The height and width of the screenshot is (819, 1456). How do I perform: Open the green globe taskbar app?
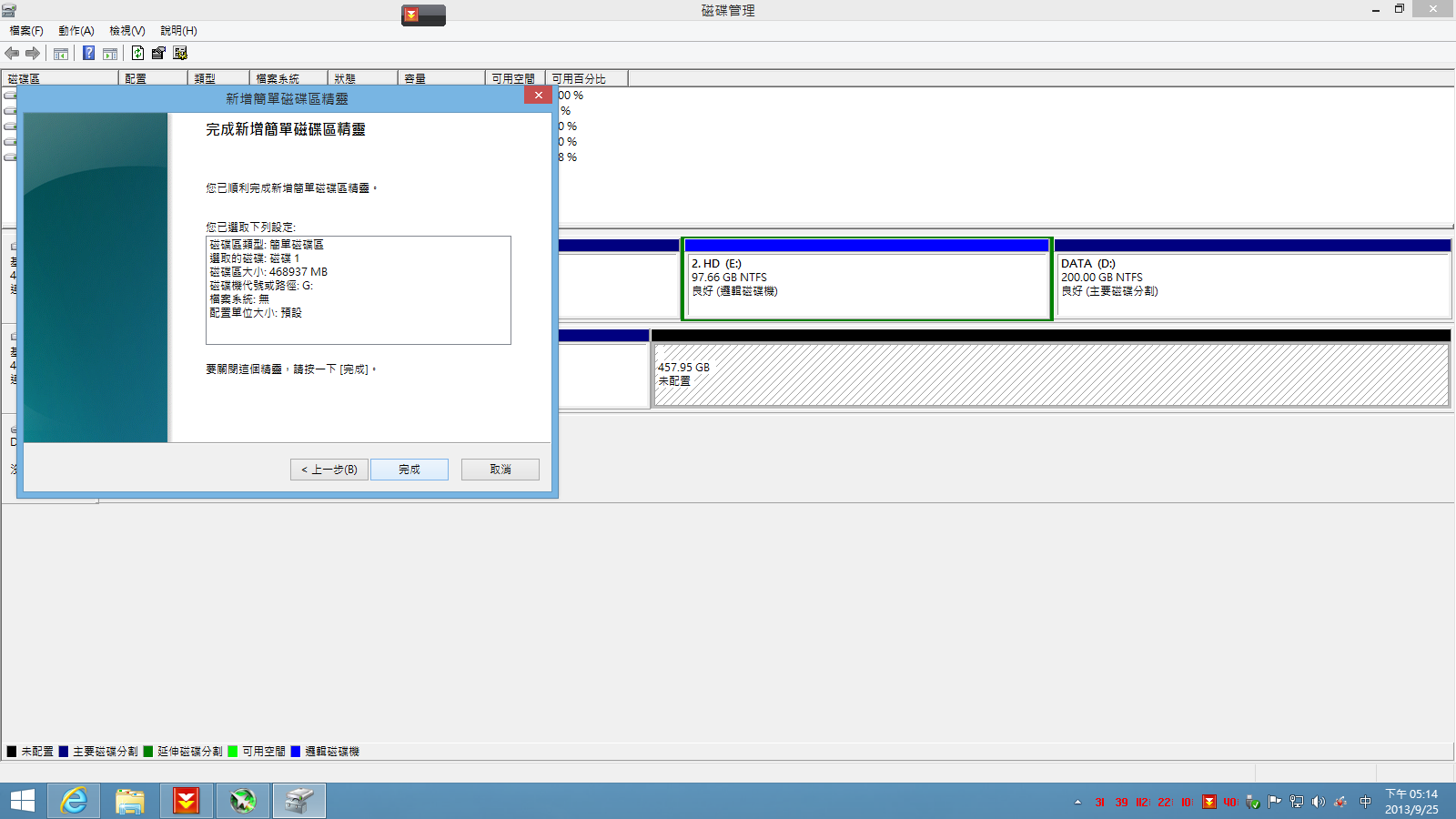point(243,801)
